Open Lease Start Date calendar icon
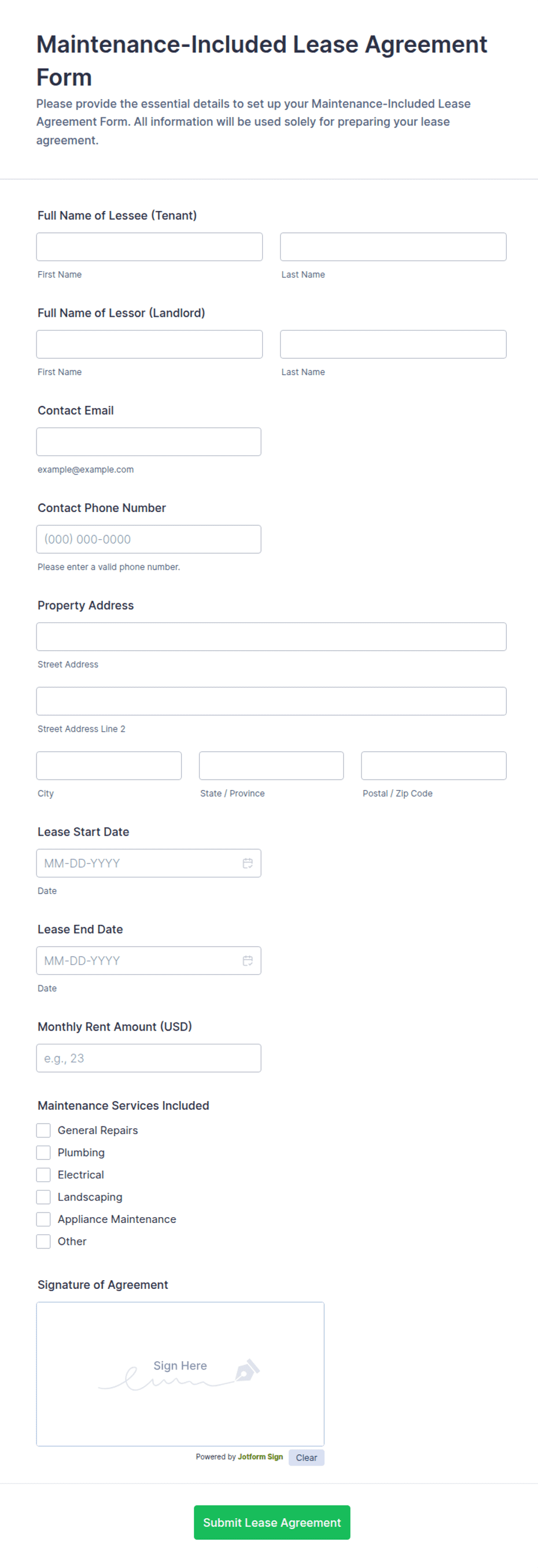Screen dimensions: 538x1568 (248, 862)
